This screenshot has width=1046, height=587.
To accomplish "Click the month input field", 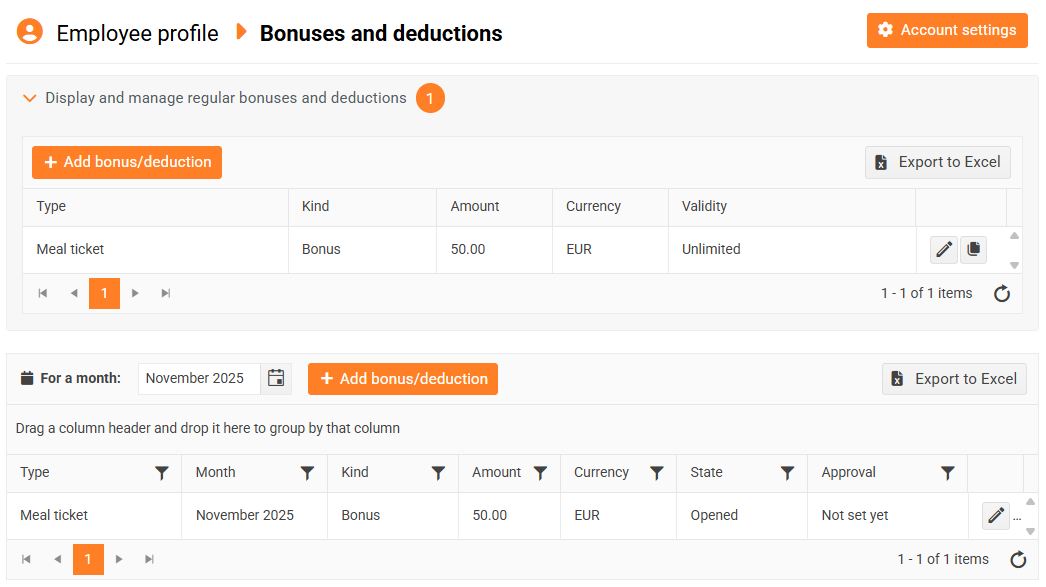I will pyautogui.click(x=198, y=378).
